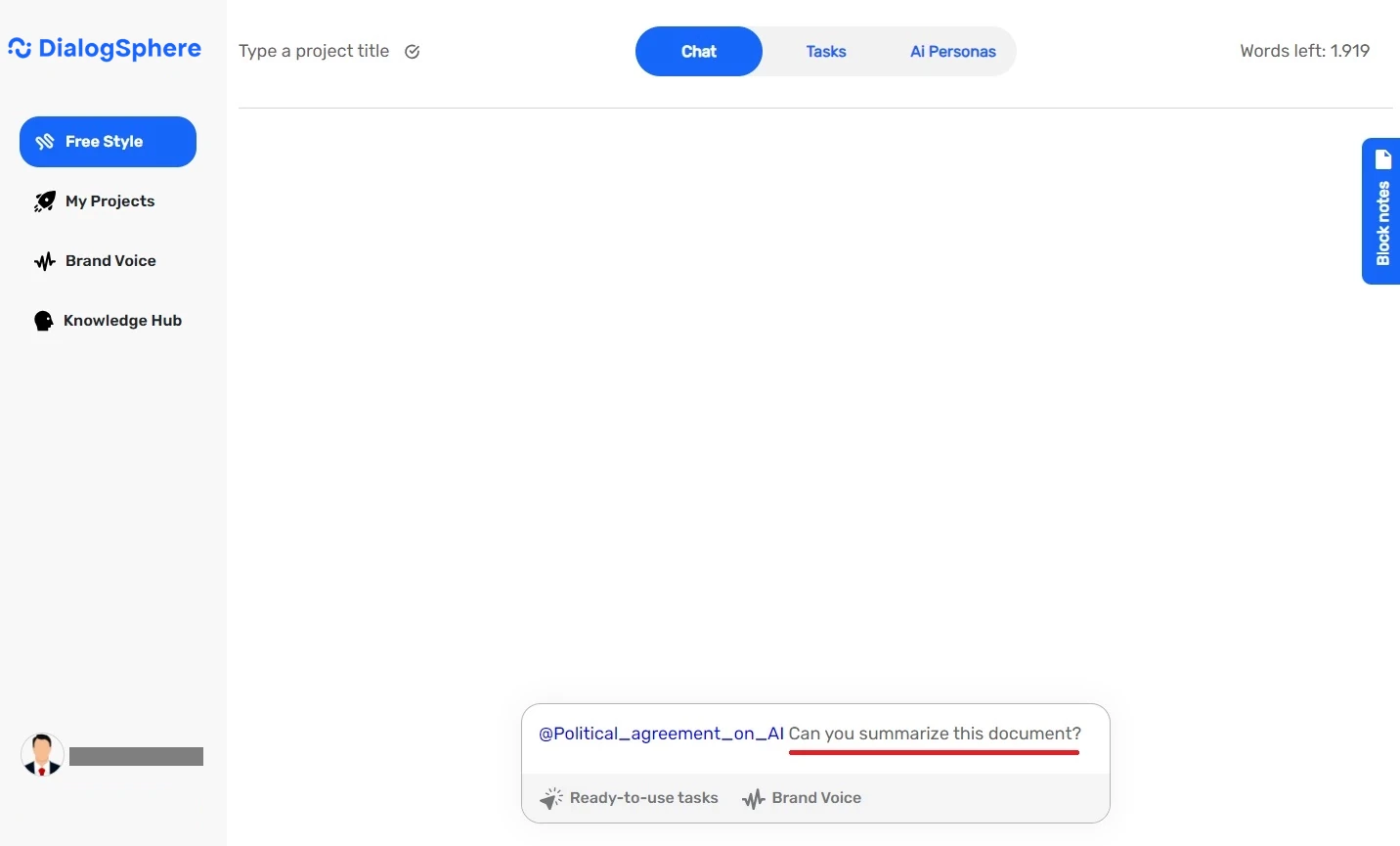The width and height of the screenshot is (1400, 846).
Task: Click the Knowledge Hub sidebar label
Action: (x=122, y=321)
